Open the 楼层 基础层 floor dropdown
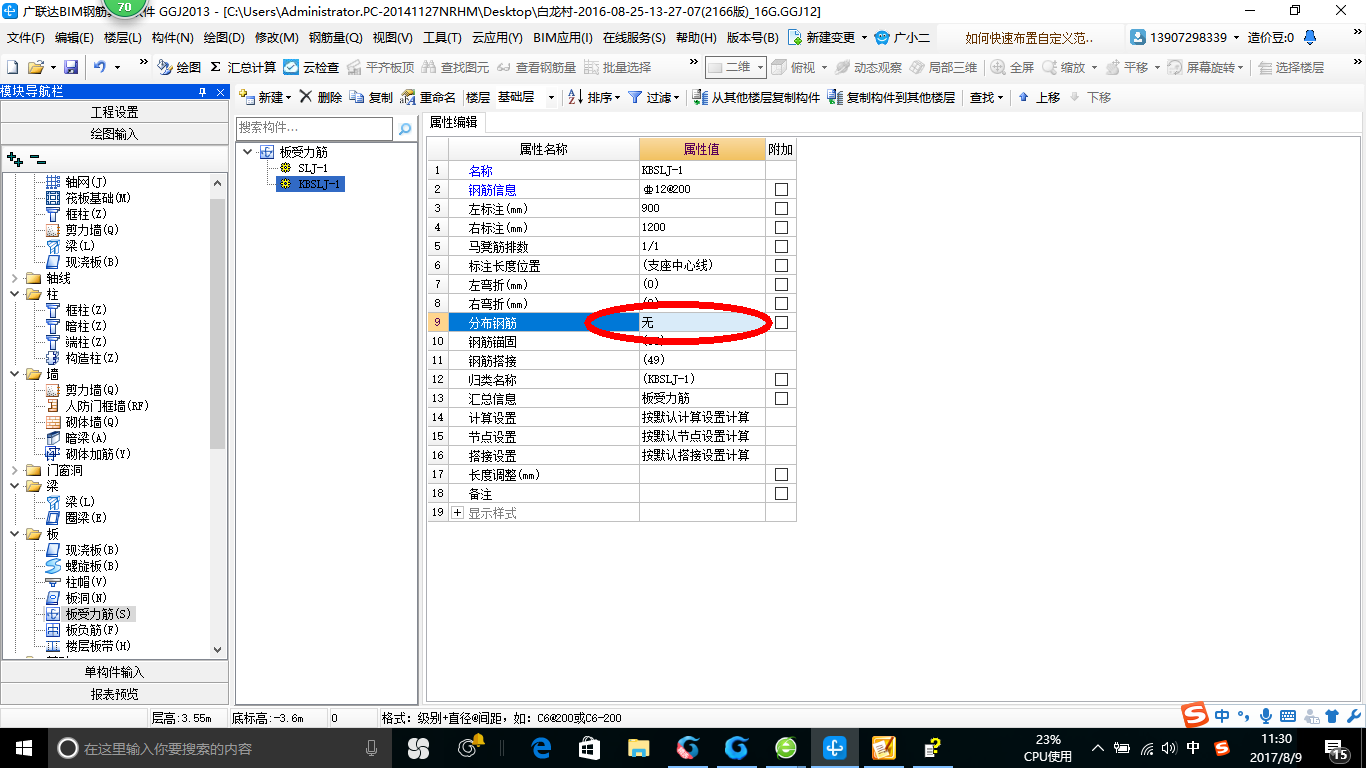1366x768 pixels. (551, 97)
